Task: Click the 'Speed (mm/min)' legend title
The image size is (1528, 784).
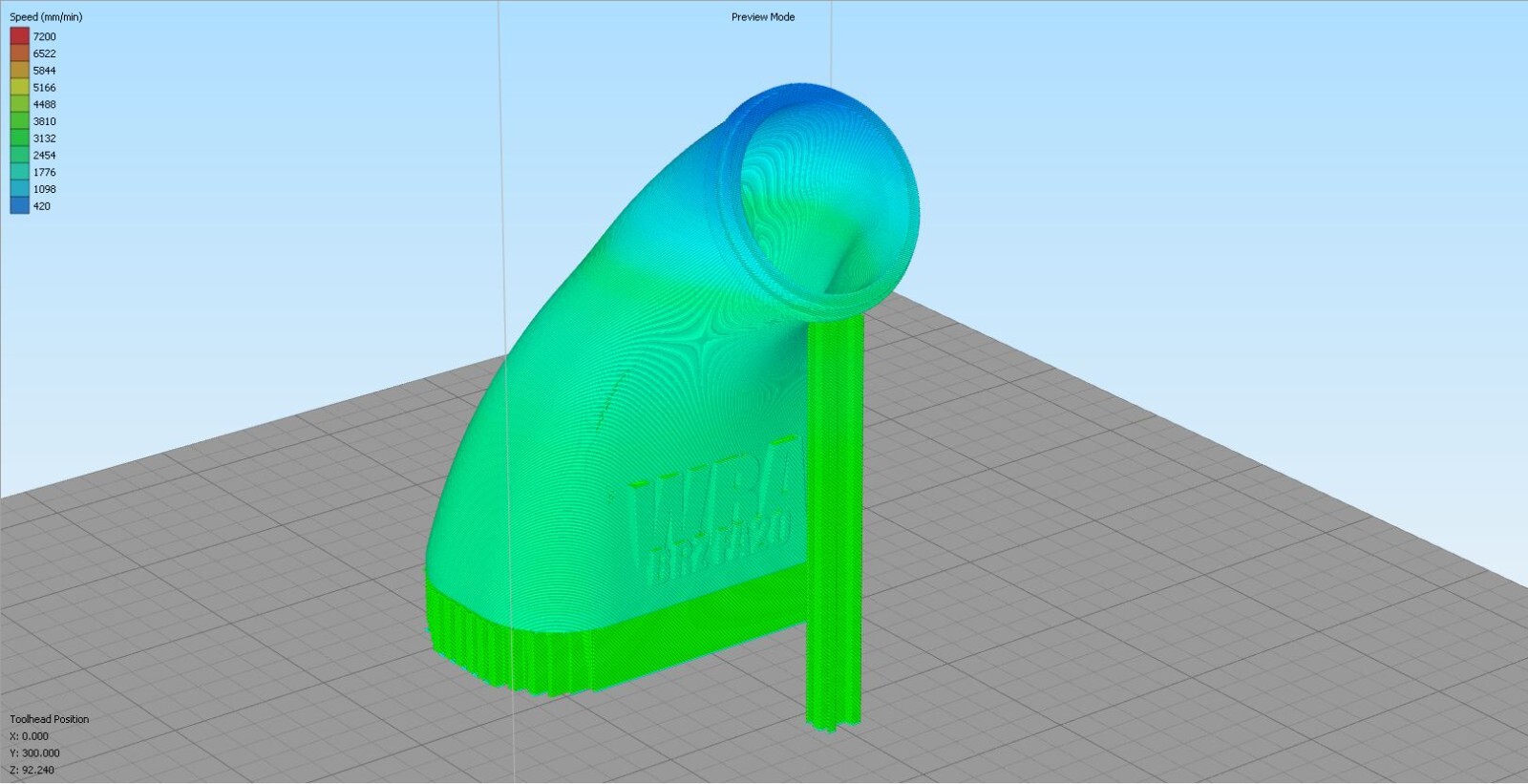Action: tap(46, 17)
